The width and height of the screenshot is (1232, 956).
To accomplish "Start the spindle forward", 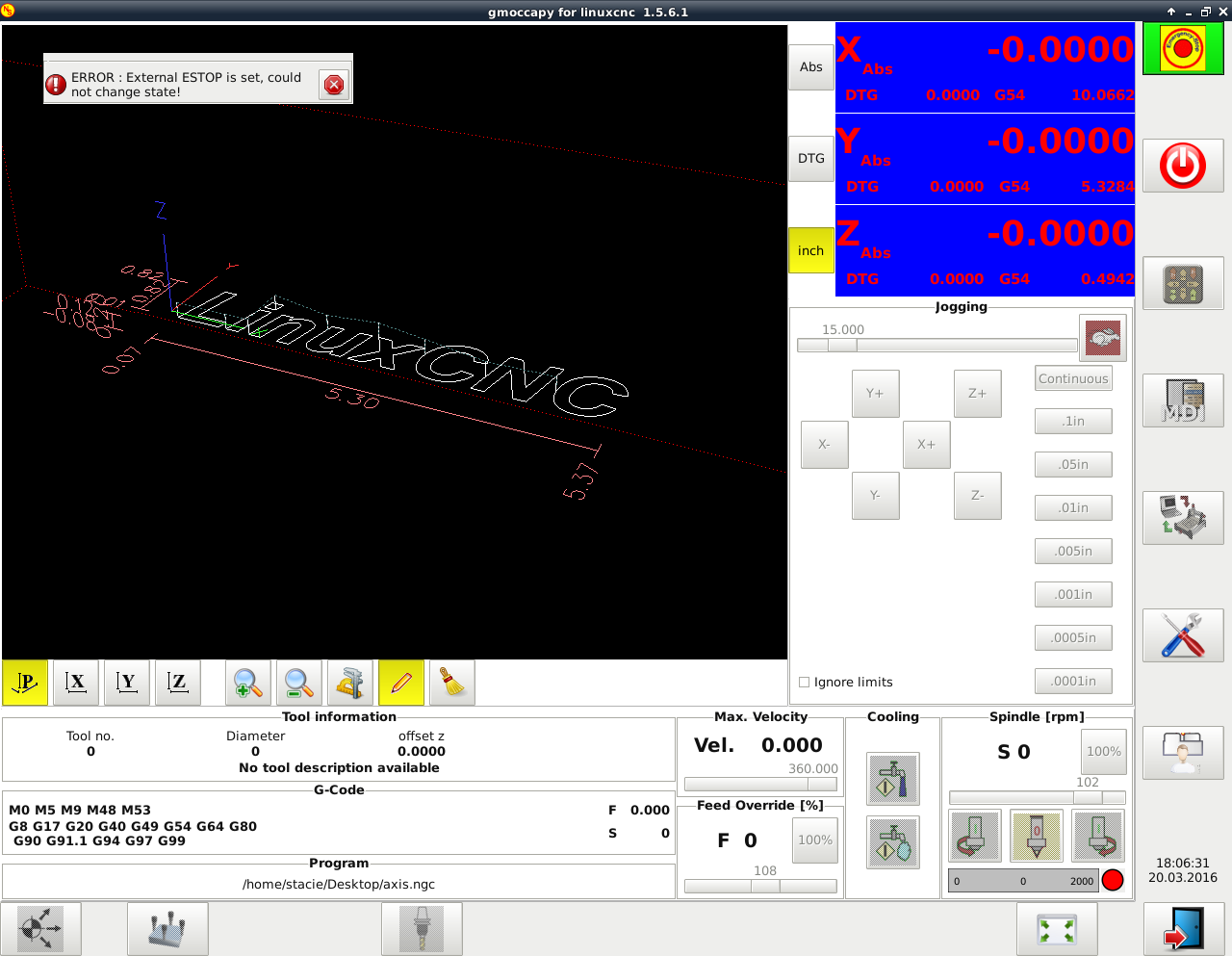I will [x=1098, y=836].
